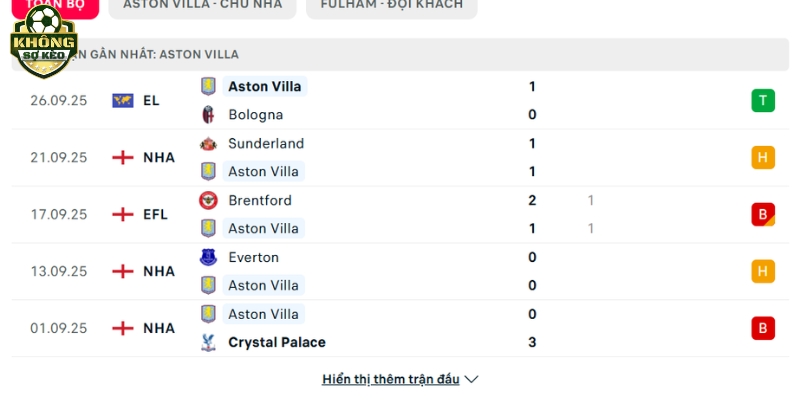The width and height of the screenshot is (800, 400).
Task: Open the match row dated 13.09.25
Action: [x=400, y=271]
